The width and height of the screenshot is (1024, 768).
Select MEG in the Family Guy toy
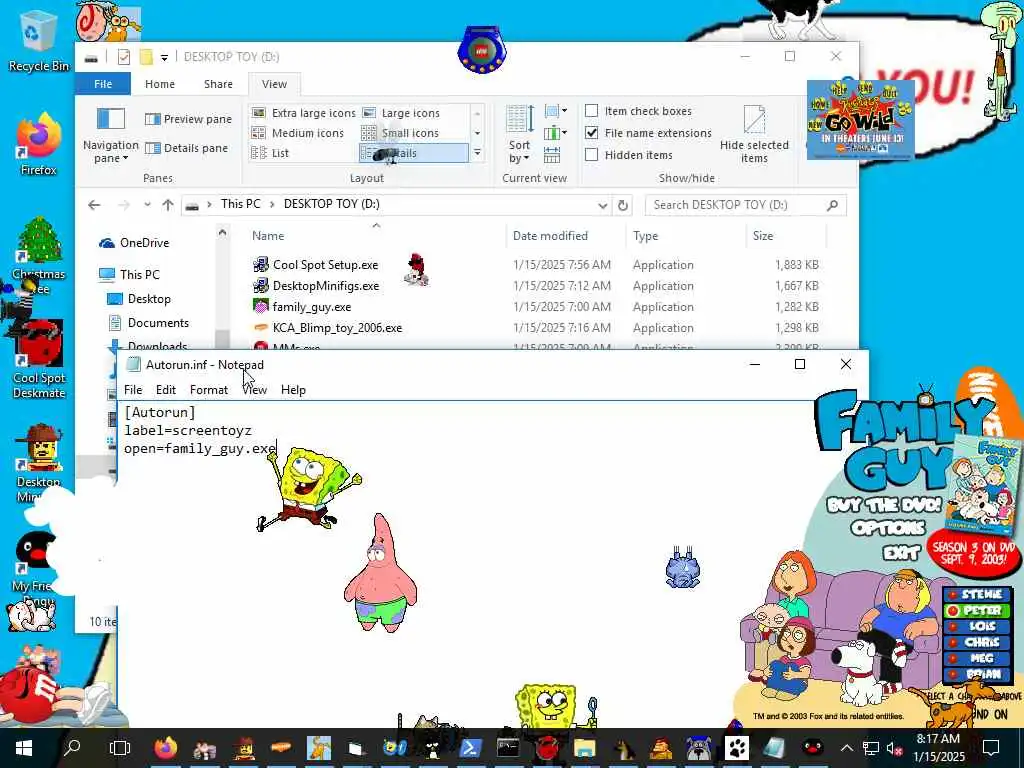pos(977,658)
